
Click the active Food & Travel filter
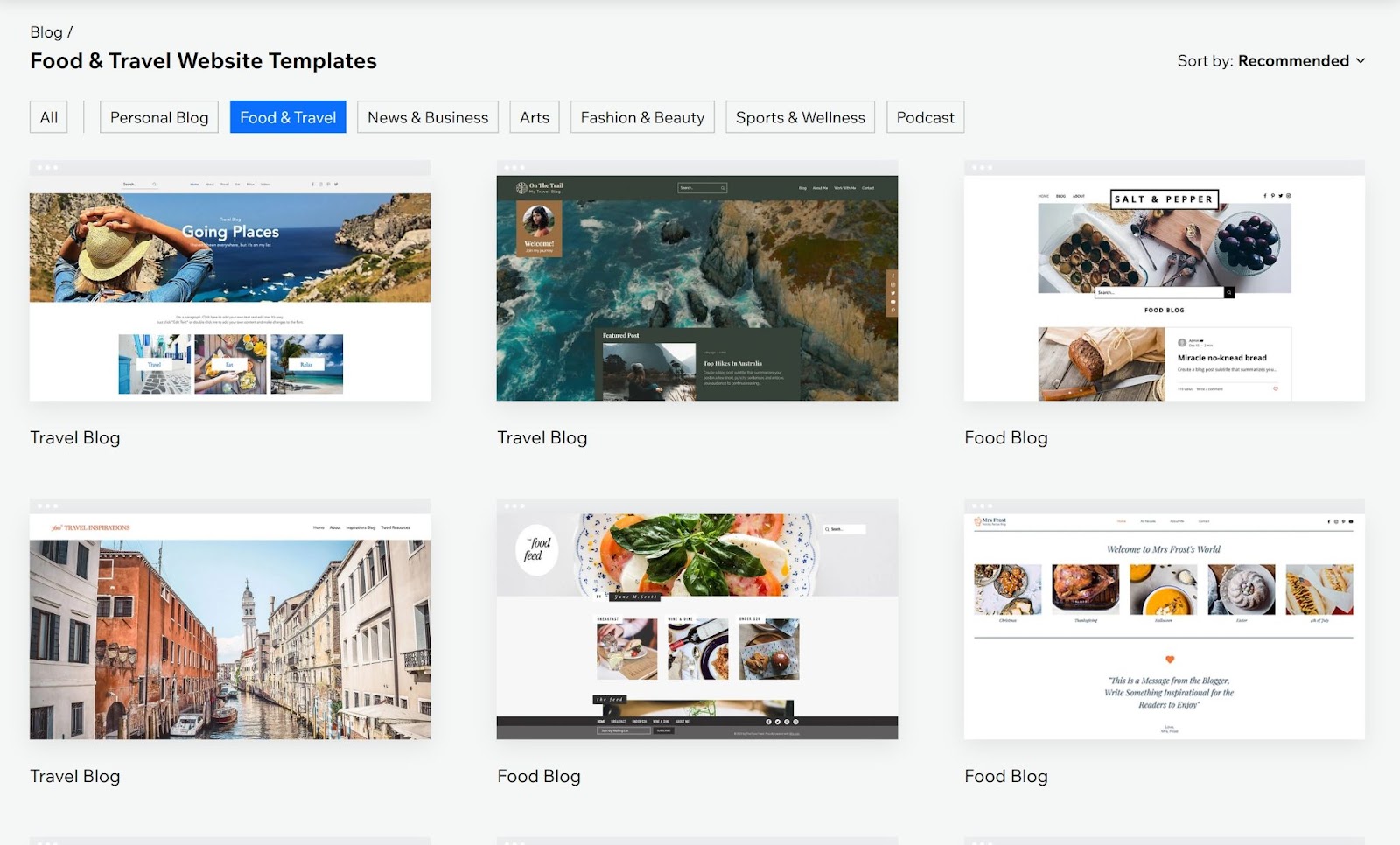click(288, 116)
